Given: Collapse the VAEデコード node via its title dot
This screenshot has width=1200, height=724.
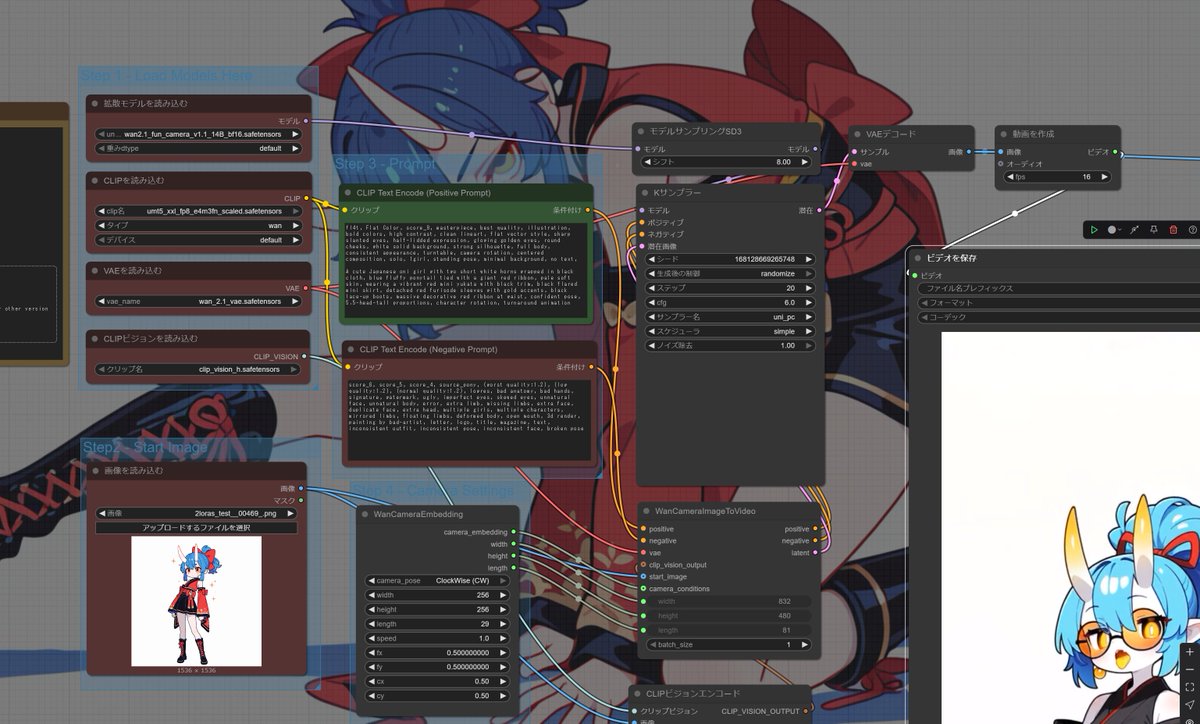Looking at the screenshot, I should 859,134.
